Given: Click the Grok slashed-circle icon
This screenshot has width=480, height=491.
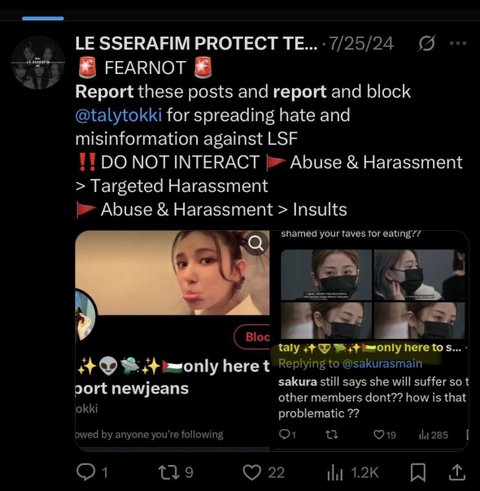Looking at the screenshot, I should pyautogui.click(x=427, y=43).
